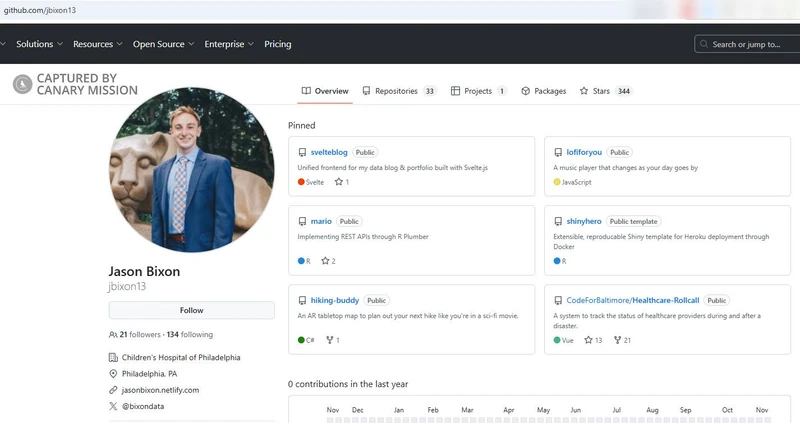Click the blue R dot on mario
This screenshot has width=800, height=423.
pos(301,261)
